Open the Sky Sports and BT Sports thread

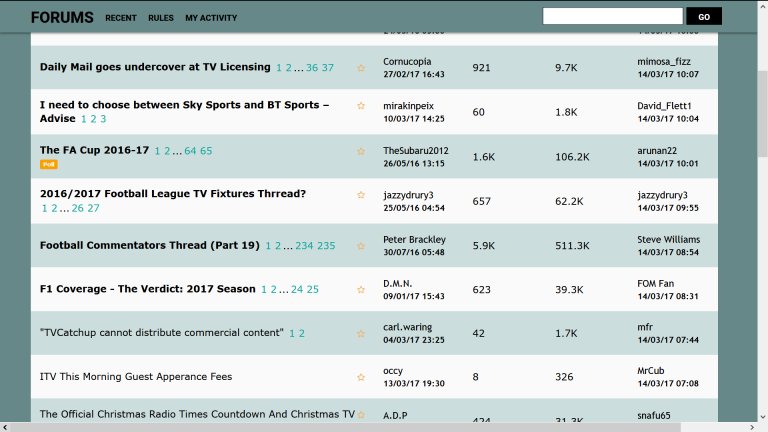(x=184, y=111)
